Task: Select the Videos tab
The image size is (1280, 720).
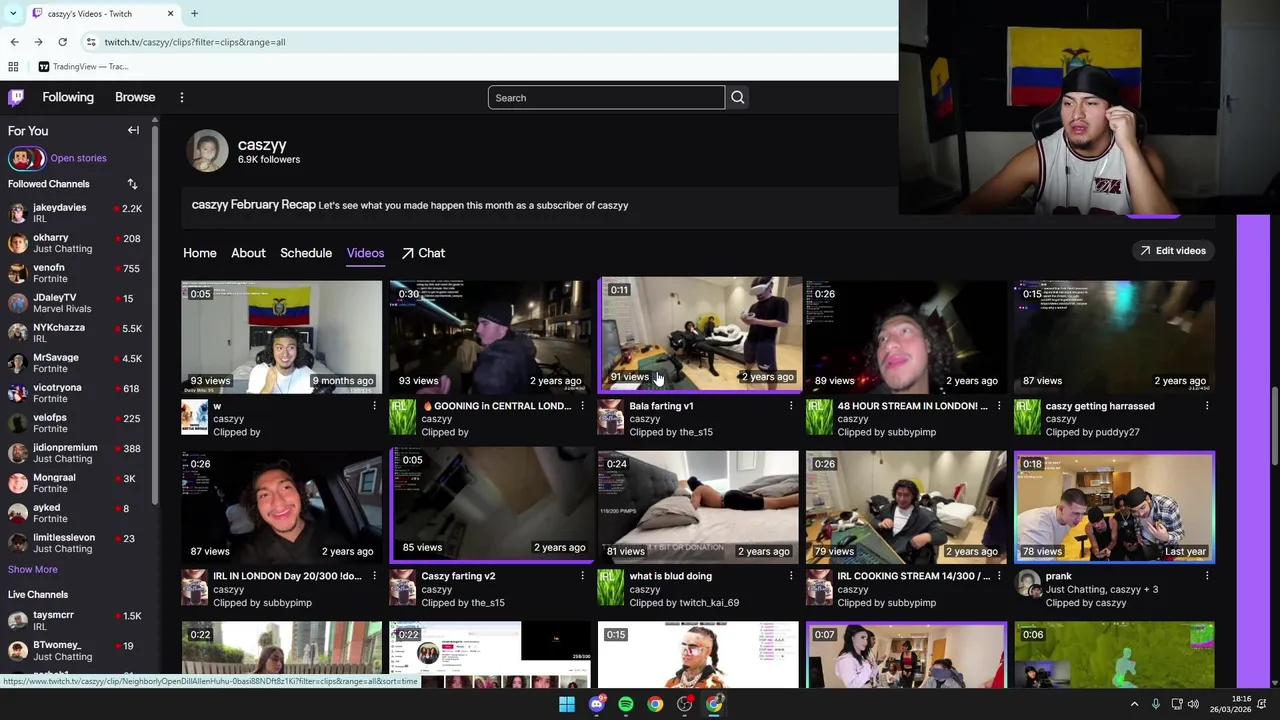Action: (365, 253)
